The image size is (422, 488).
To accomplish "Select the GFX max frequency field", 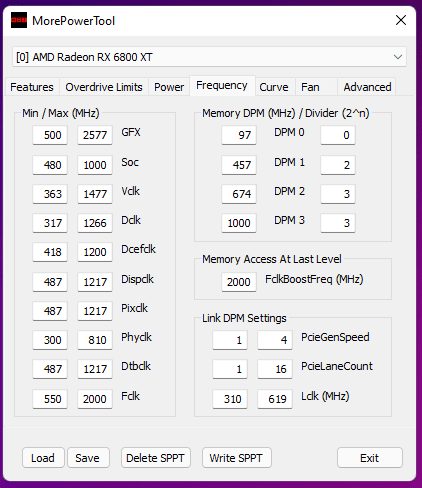I will click(x=95, y=135).
